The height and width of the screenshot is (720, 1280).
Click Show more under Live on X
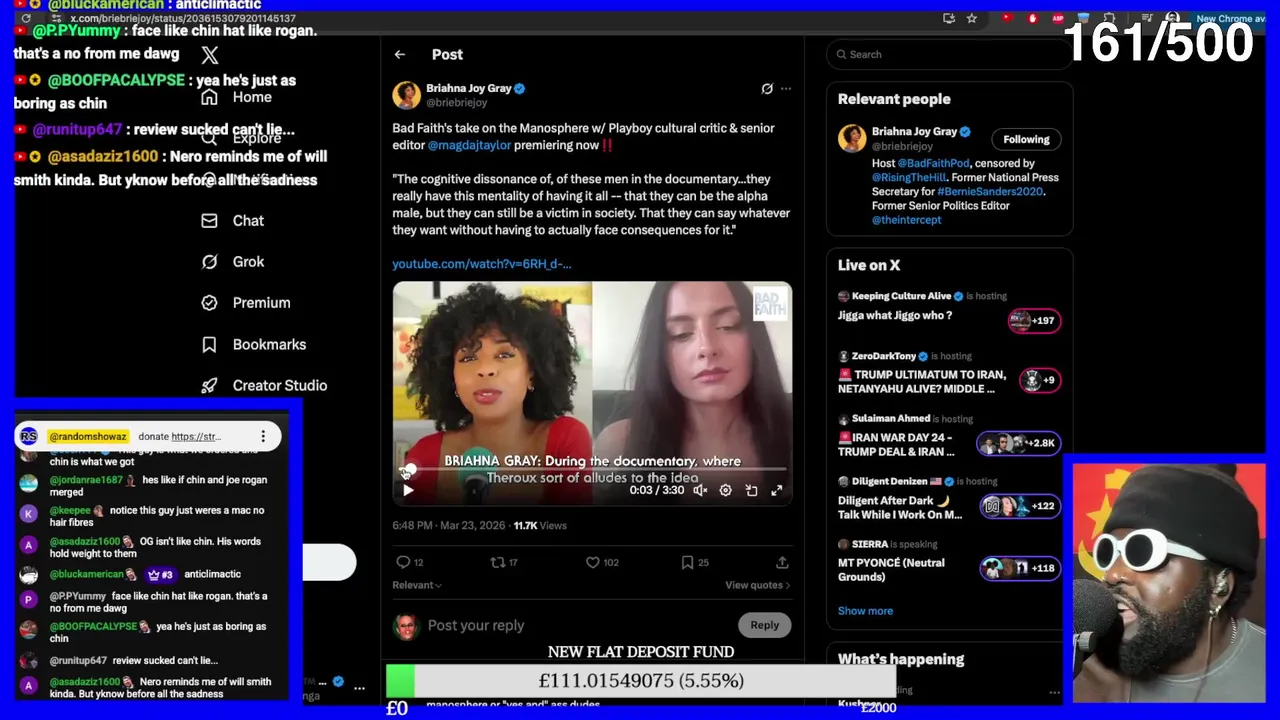click(865, 611)
